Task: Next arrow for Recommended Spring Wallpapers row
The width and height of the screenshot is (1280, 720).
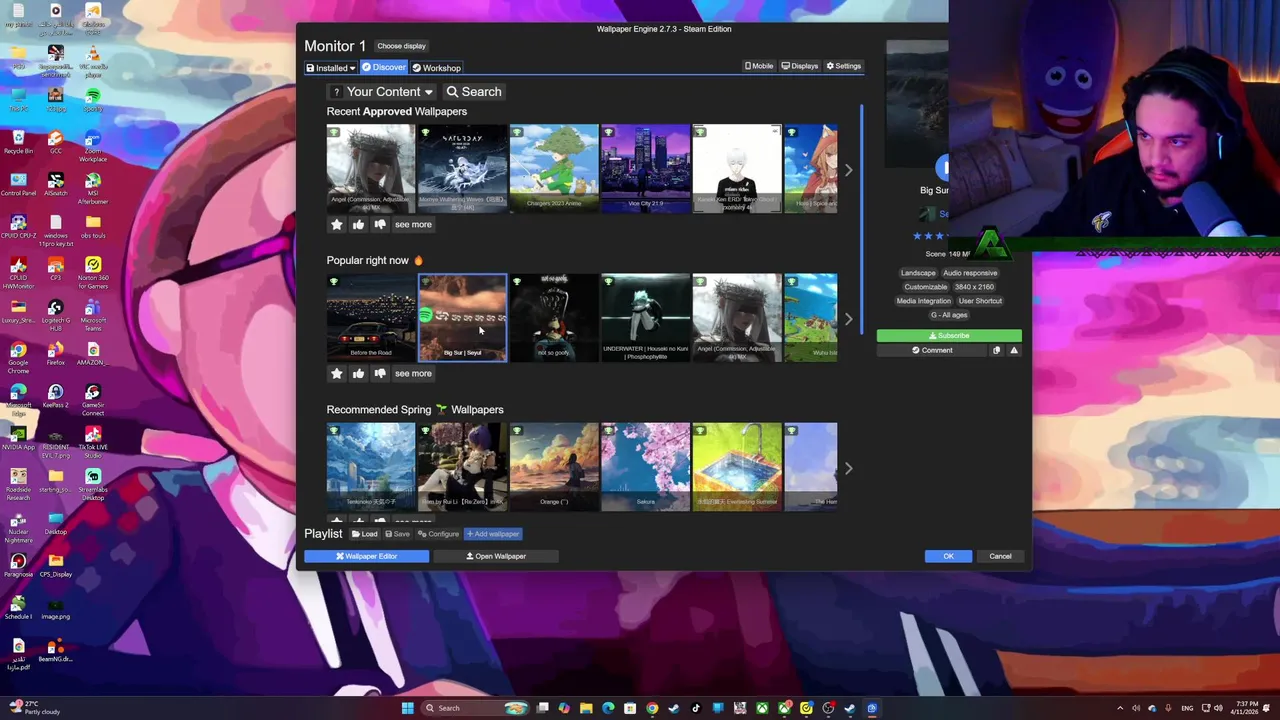Action: click(x=848, y=468)
